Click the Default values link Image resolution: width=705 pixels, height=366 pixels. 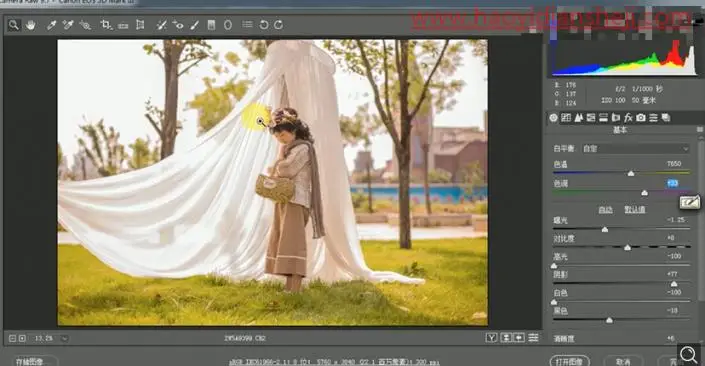pos(634,210)
